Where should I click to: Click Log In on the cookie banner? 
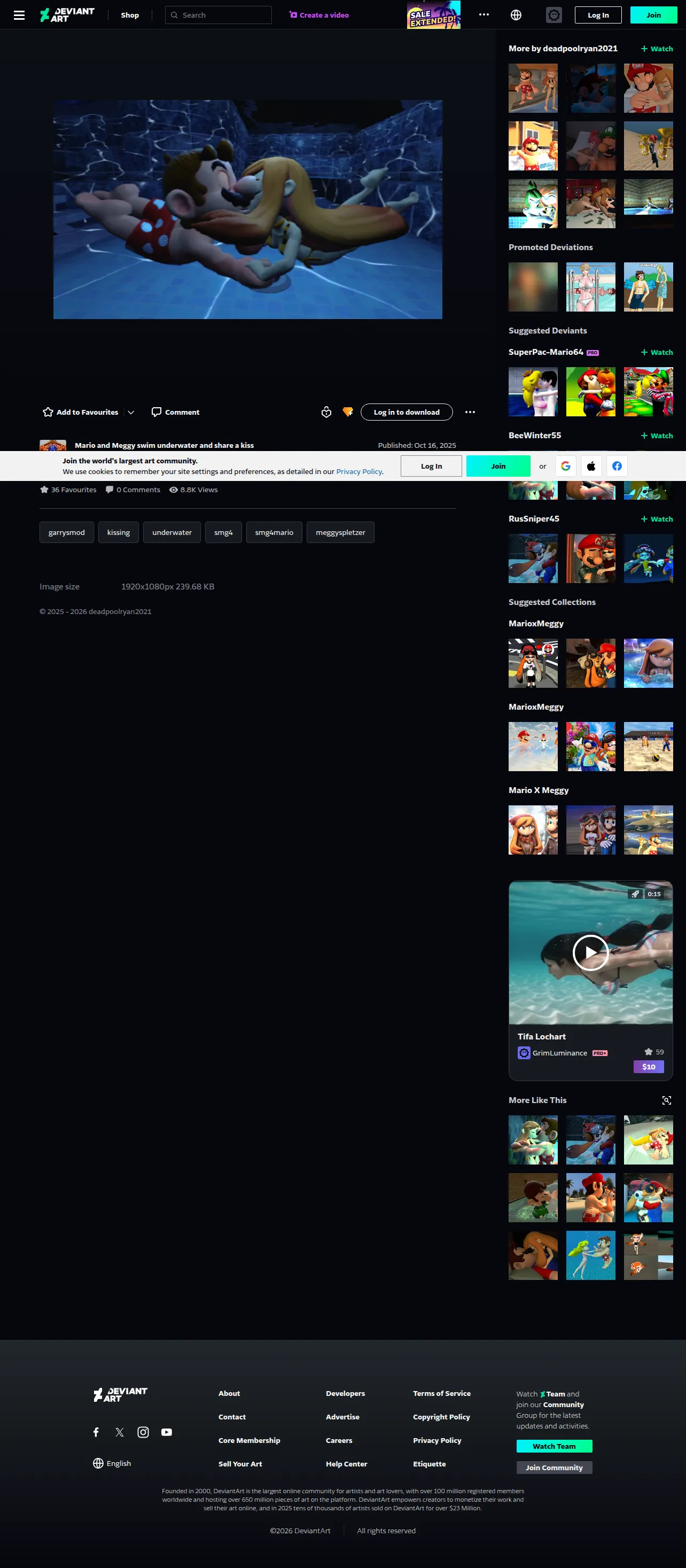coord(432,466)
